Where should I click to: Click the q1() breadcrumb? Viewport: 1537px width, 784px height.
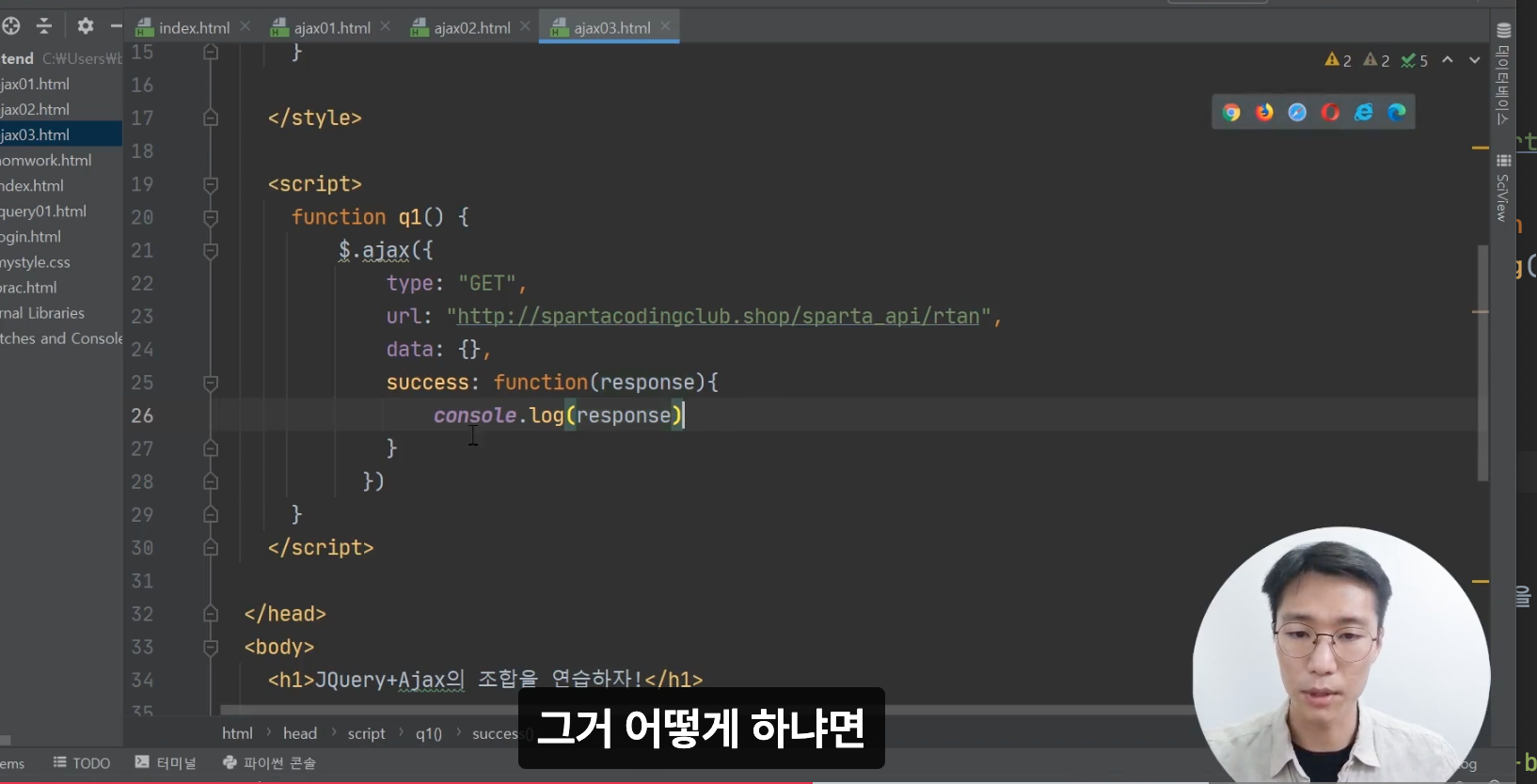(429, 733)
